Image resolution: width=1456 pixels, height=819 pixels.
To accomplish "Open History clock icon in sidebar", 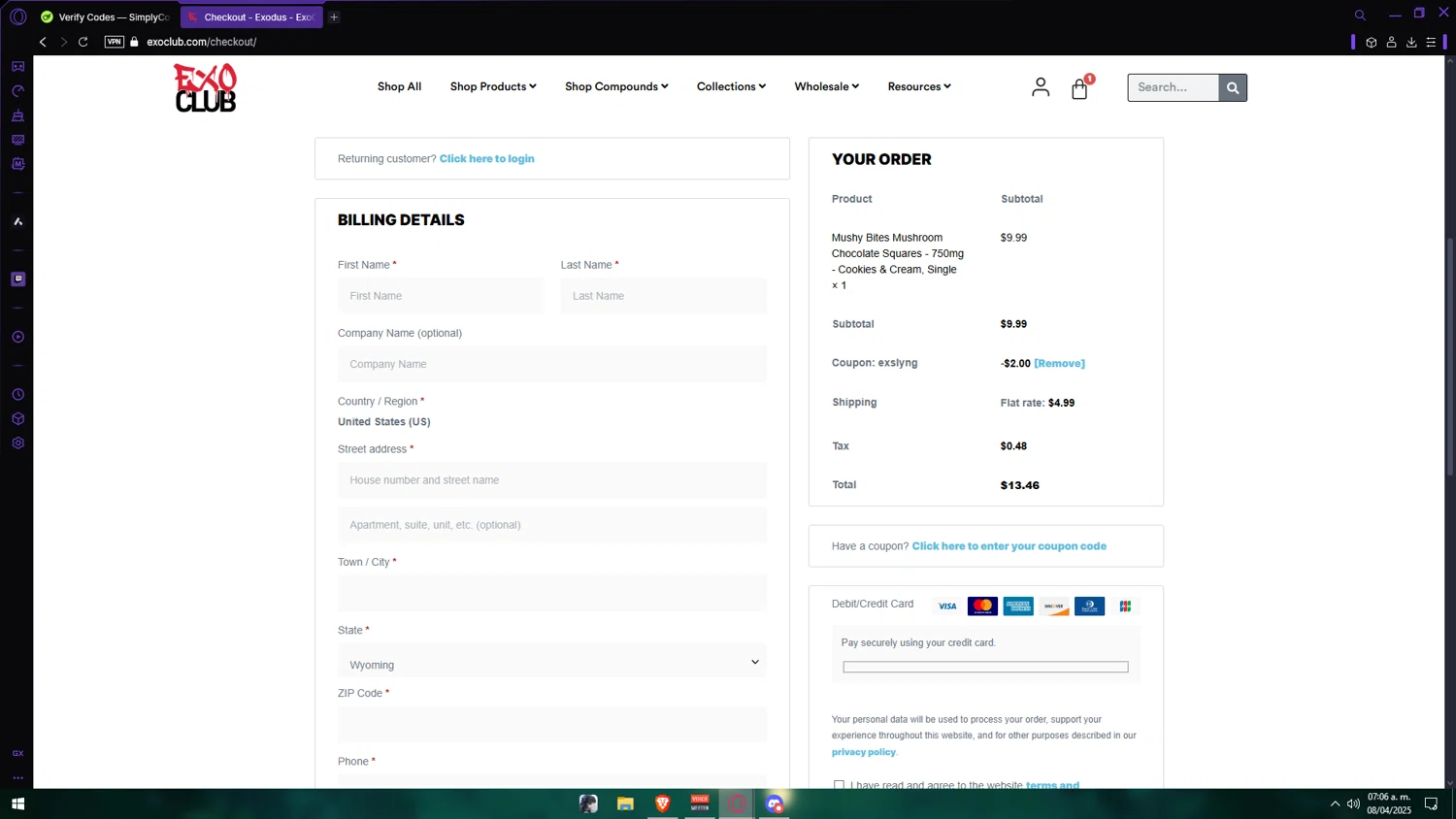I will tap(17, 395).
